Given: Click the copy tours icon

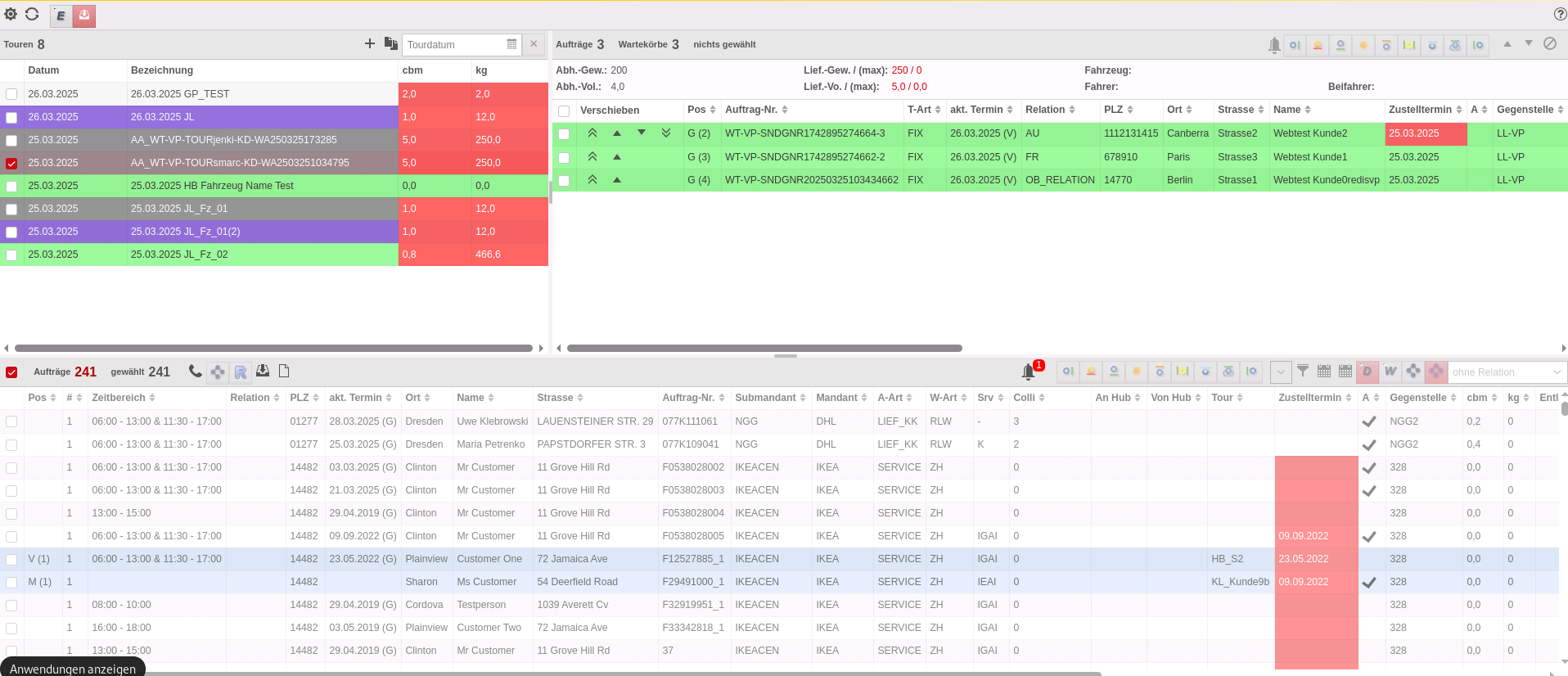Looking at the screenshot, I should [x=390, y=44].
